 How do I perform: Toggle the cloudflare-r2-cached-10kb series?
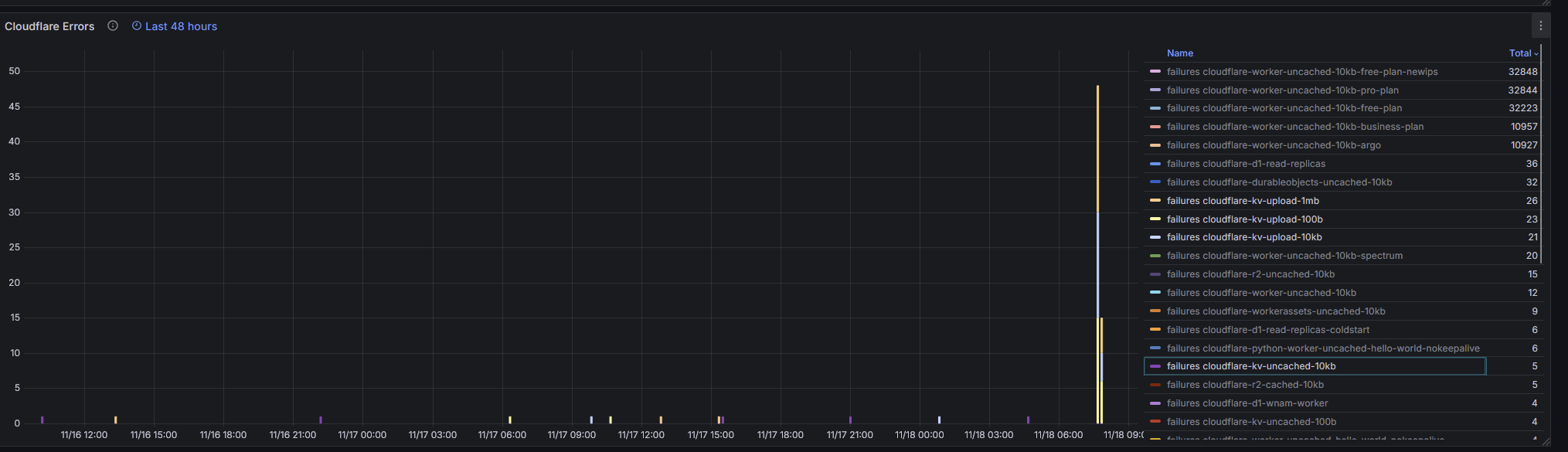pos(1245,385)
